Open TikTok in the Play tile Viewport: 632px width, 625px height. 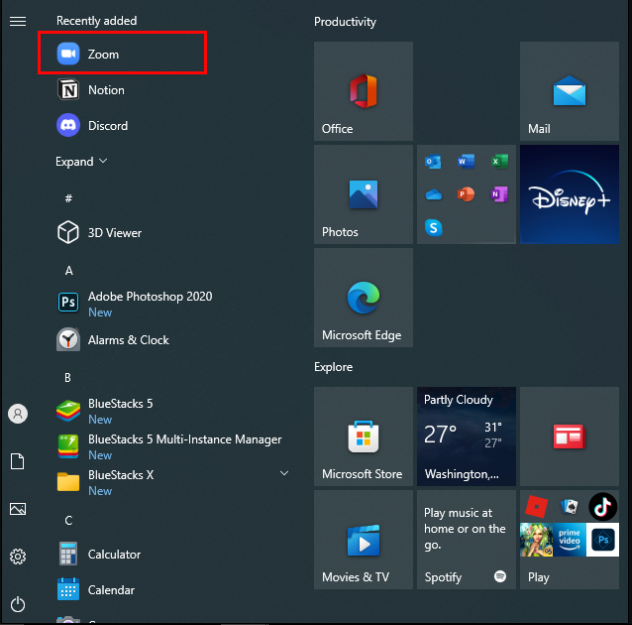(x=603, y=507)
